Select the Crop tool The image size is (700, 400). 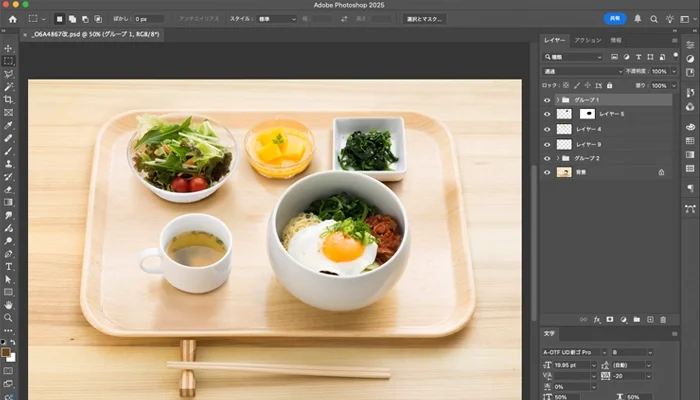[x=8, y=100]
